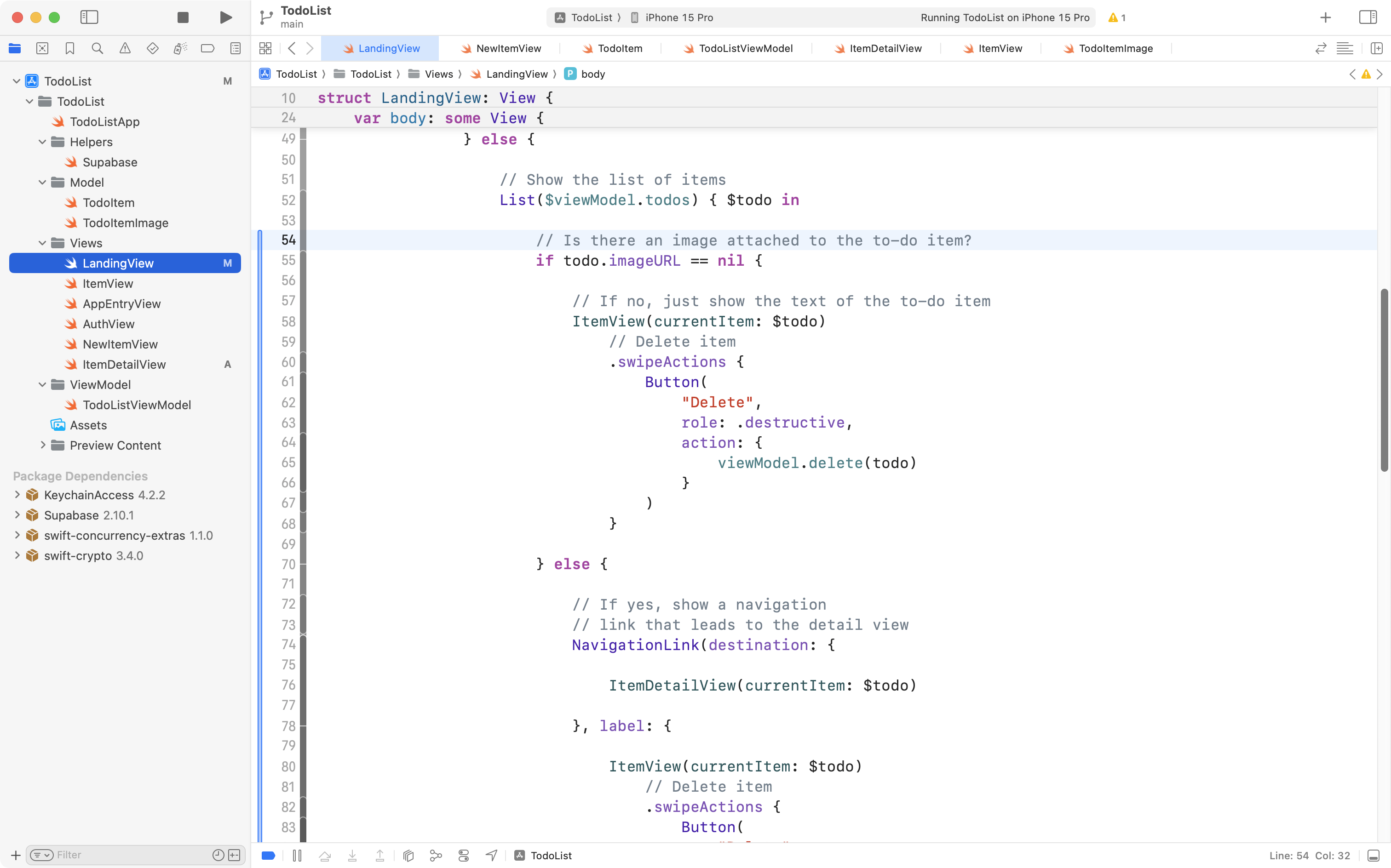Click the Run button

(225, 17)
